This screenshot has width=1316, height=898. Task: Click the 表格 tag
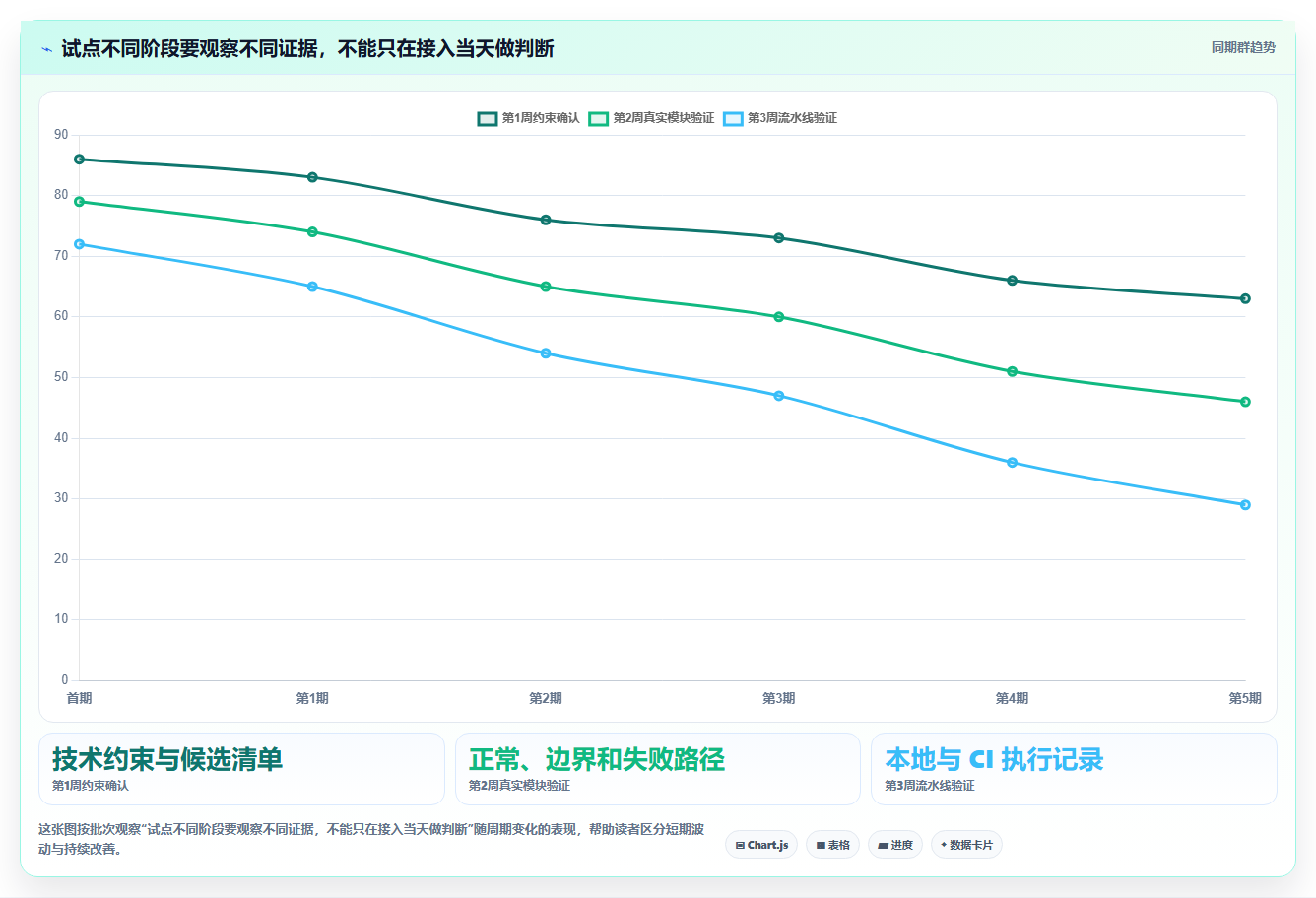click(832, 845)
